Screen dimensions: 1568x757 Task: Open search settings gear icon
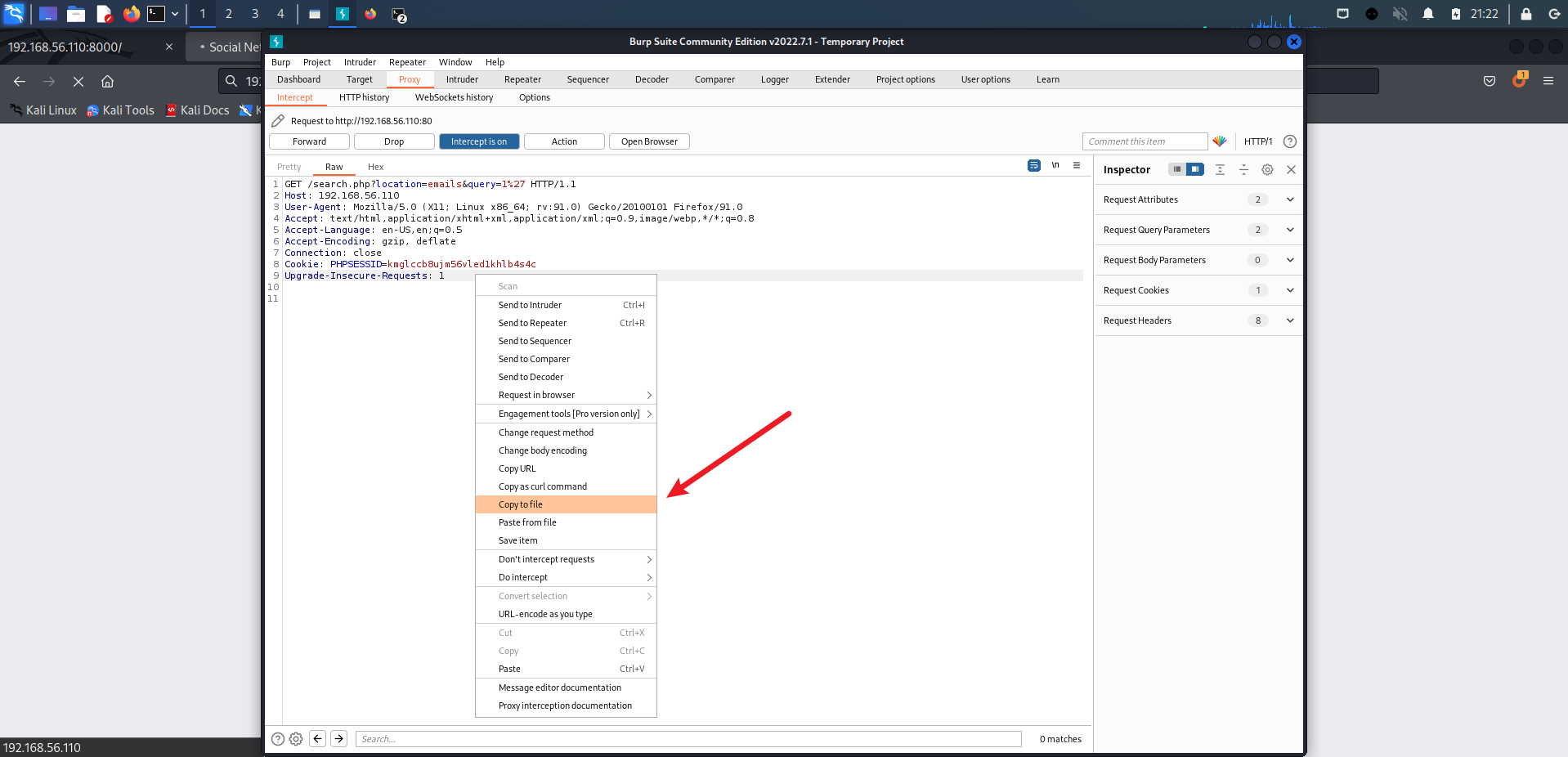pyautogui.click(x=296, y=739)
